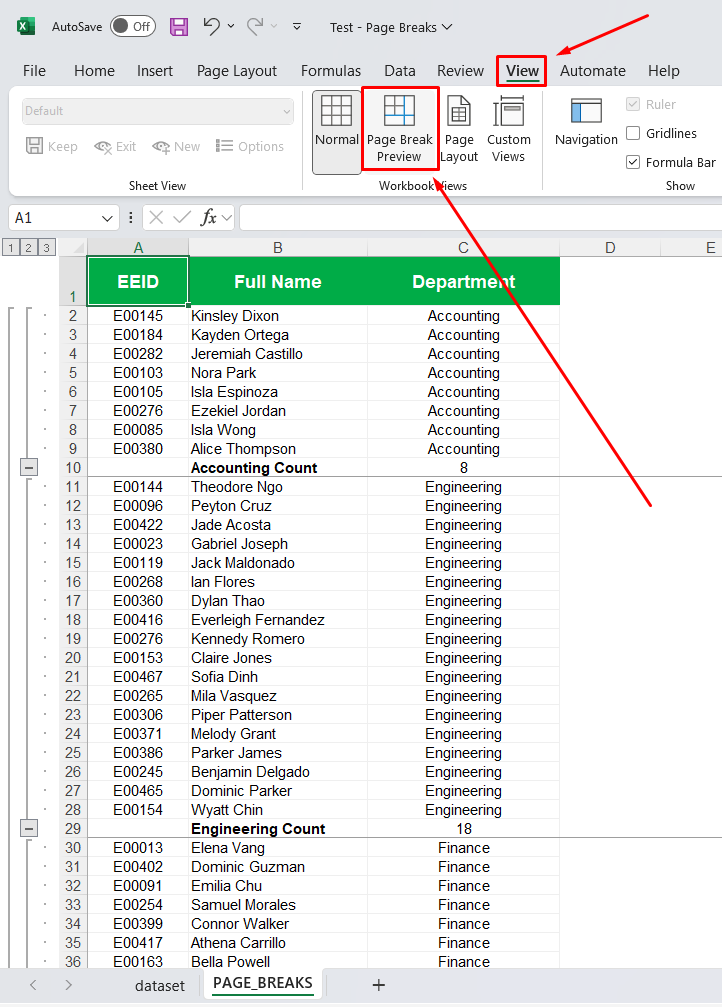Open Customize Quick Access Toolbar menu
The image size is (722, 1007).
click(x=297, y=26)
